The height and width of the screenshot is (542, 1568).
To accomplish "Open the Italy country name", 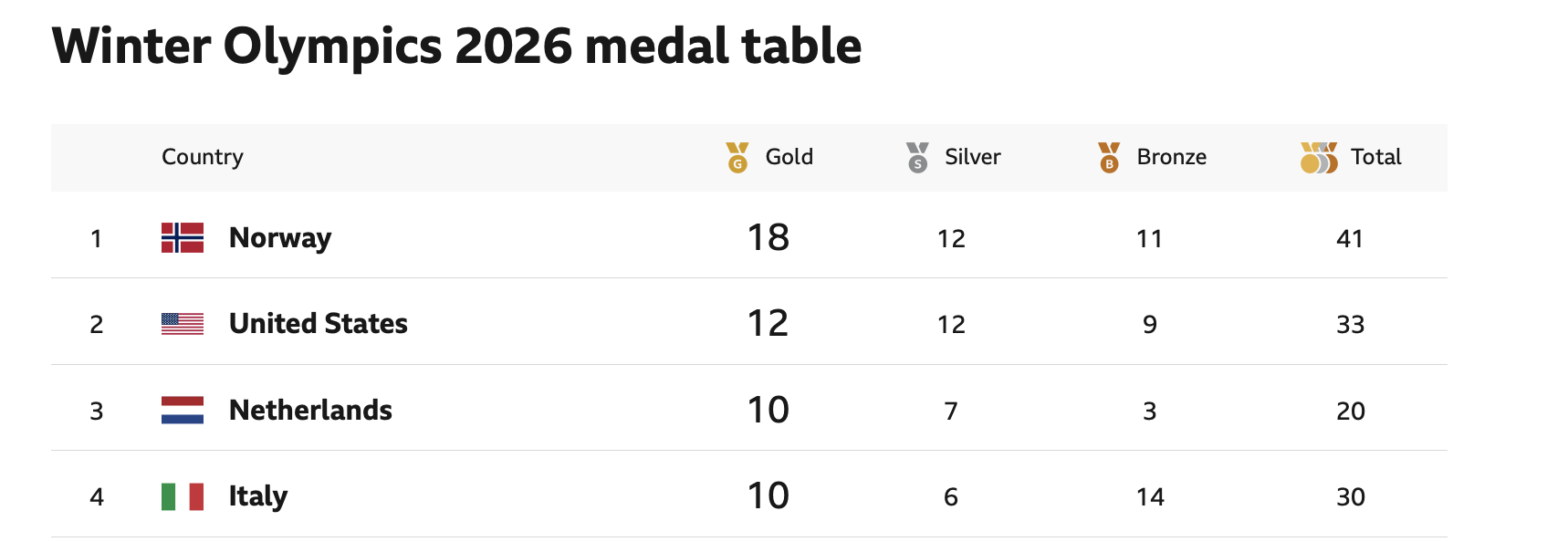I will pyautogui.click(x=258, y=497).
